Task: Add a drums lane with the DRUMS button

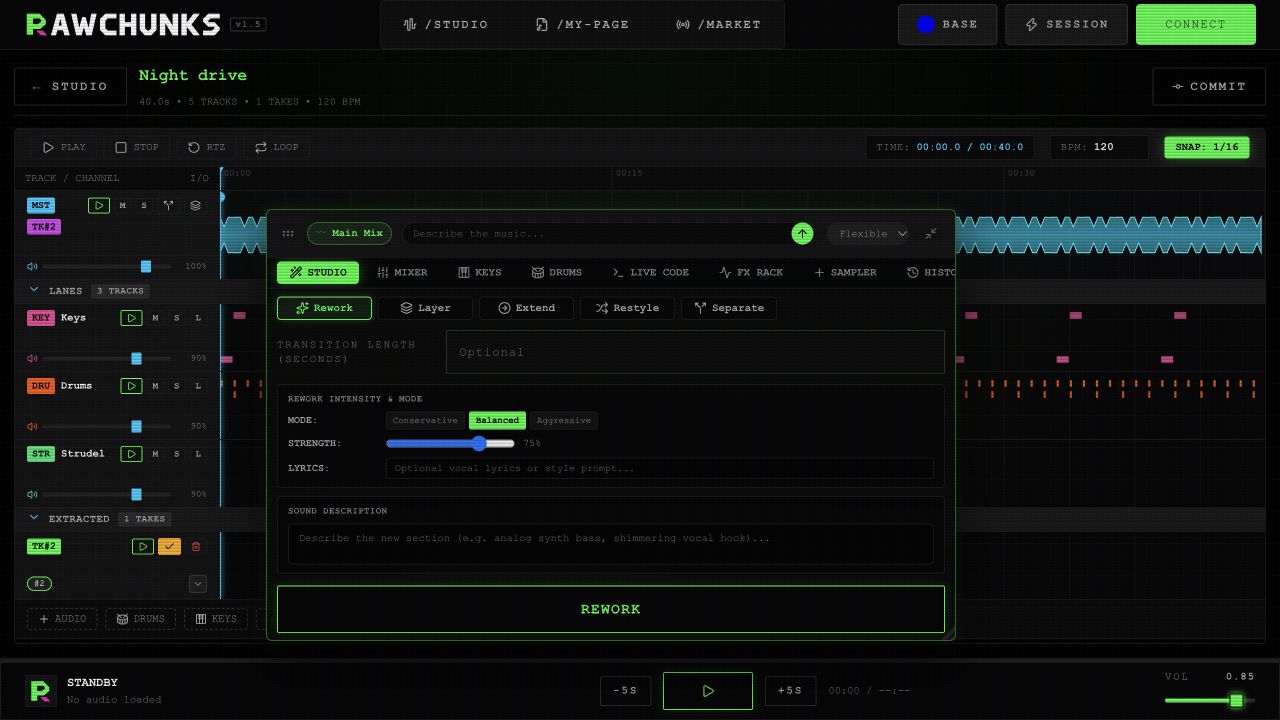Action: point(140,619)
